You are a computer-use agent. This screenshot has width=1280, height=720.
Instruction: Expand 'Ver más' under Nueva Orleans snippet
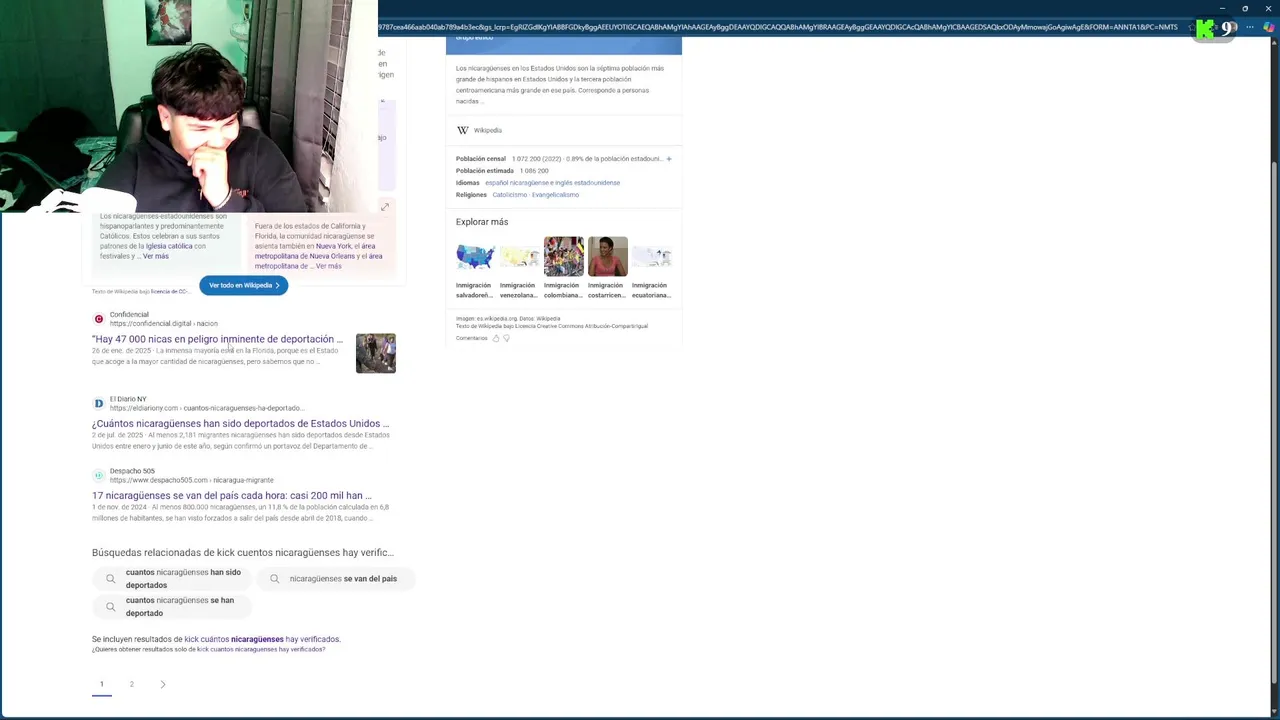pyautogui.click(x=329, y=266)
